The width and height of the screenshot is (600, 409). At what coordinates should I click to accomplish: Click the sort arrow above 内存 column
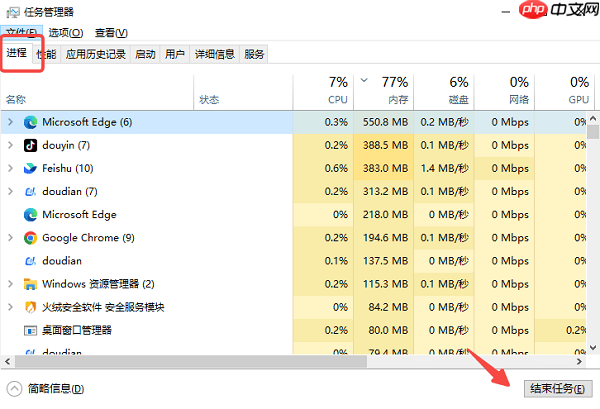tap(364, 80)
